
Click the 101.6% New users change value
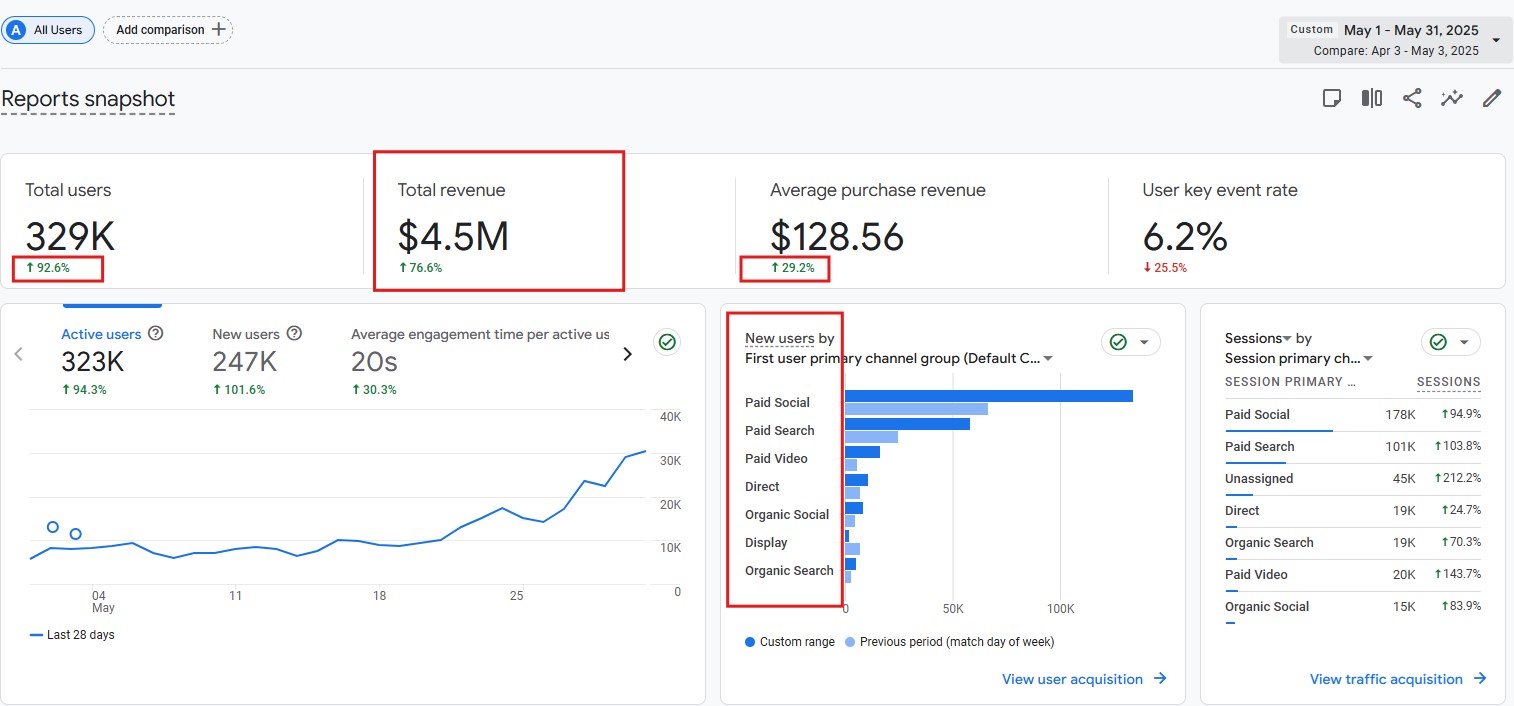point(239,390)
